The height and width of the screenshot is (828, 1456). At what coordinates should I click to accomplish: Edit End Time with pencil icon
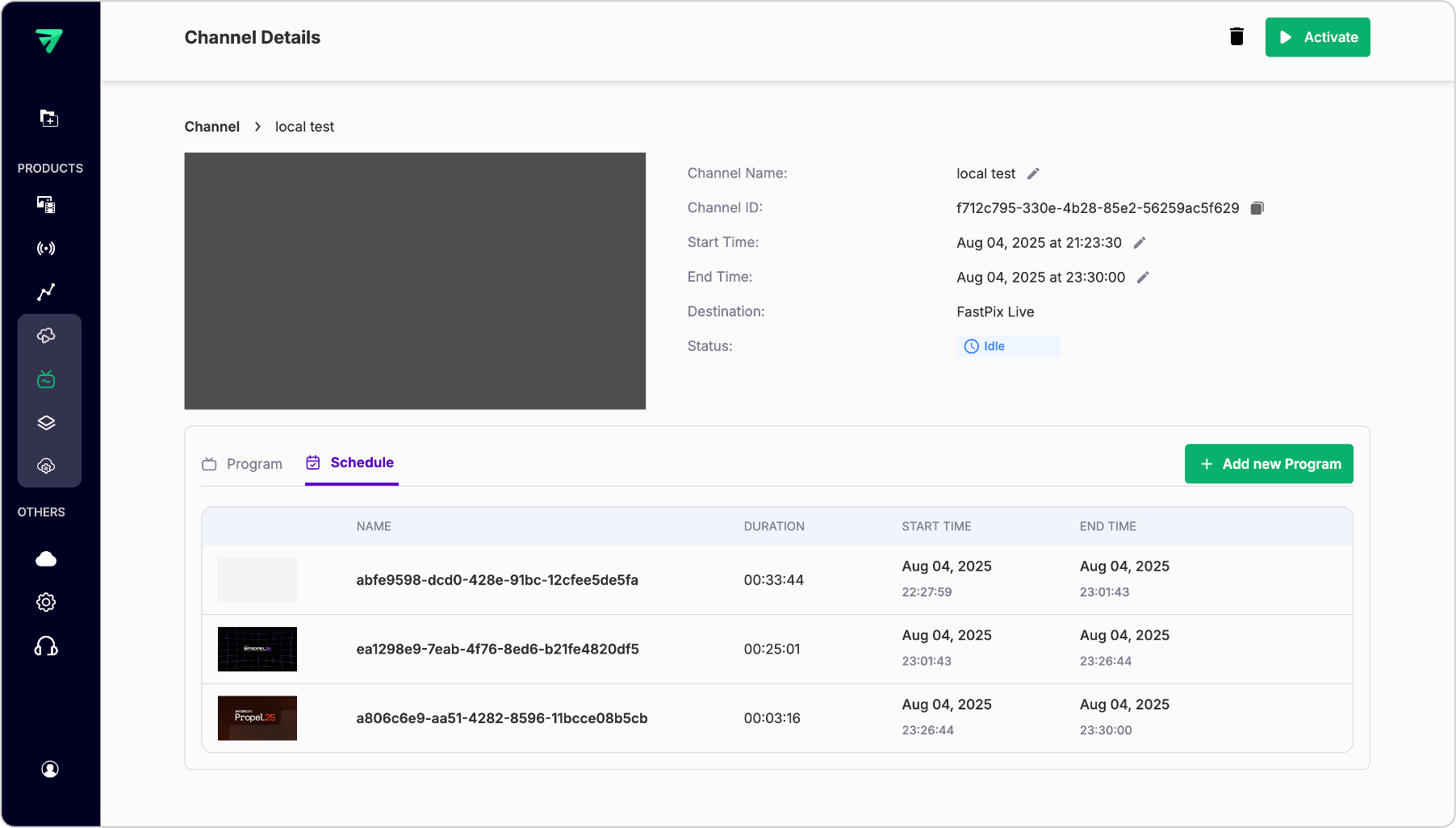[1143, 278]
